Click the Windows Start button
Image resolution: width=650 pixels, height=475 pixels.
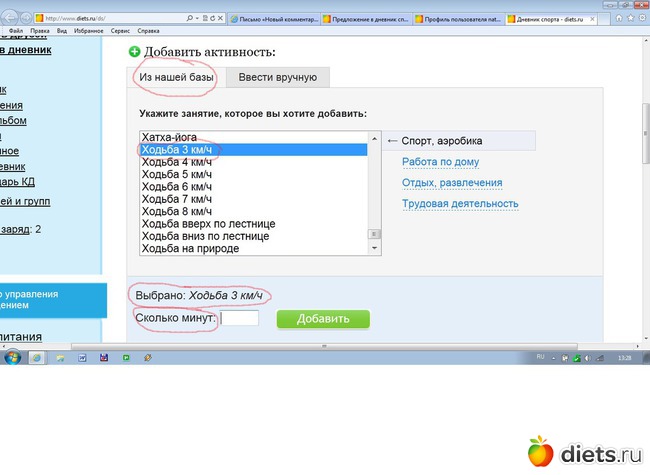pyautogui.click(x=12, y=357)
